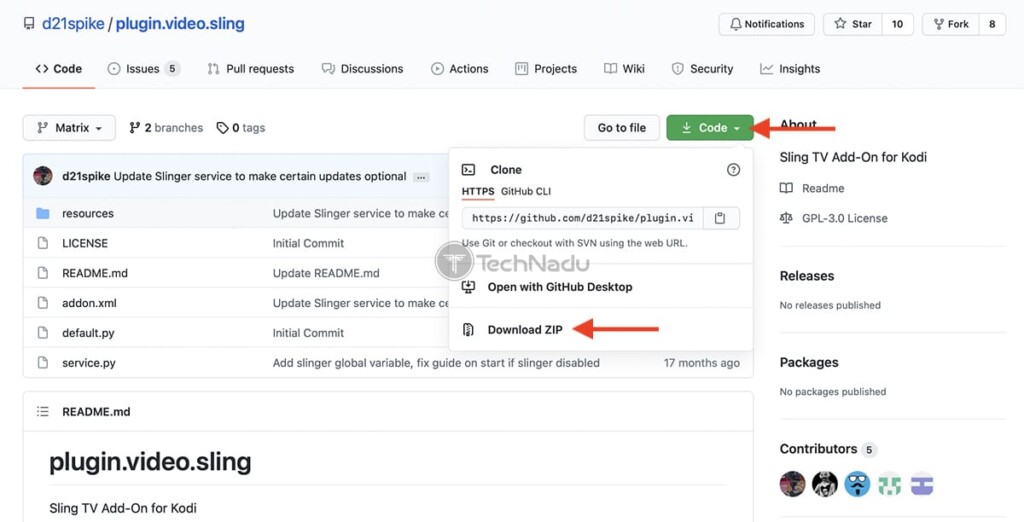
Task: Open third contributor avatar with glasses
Action: [857, 484]
